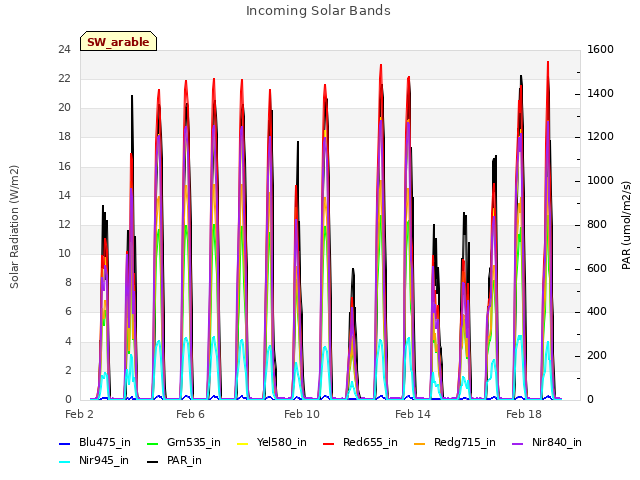640x480 pixels.
Task: Click the cyan Nir945_in legend swatch
Action: (x=65, y=462)
